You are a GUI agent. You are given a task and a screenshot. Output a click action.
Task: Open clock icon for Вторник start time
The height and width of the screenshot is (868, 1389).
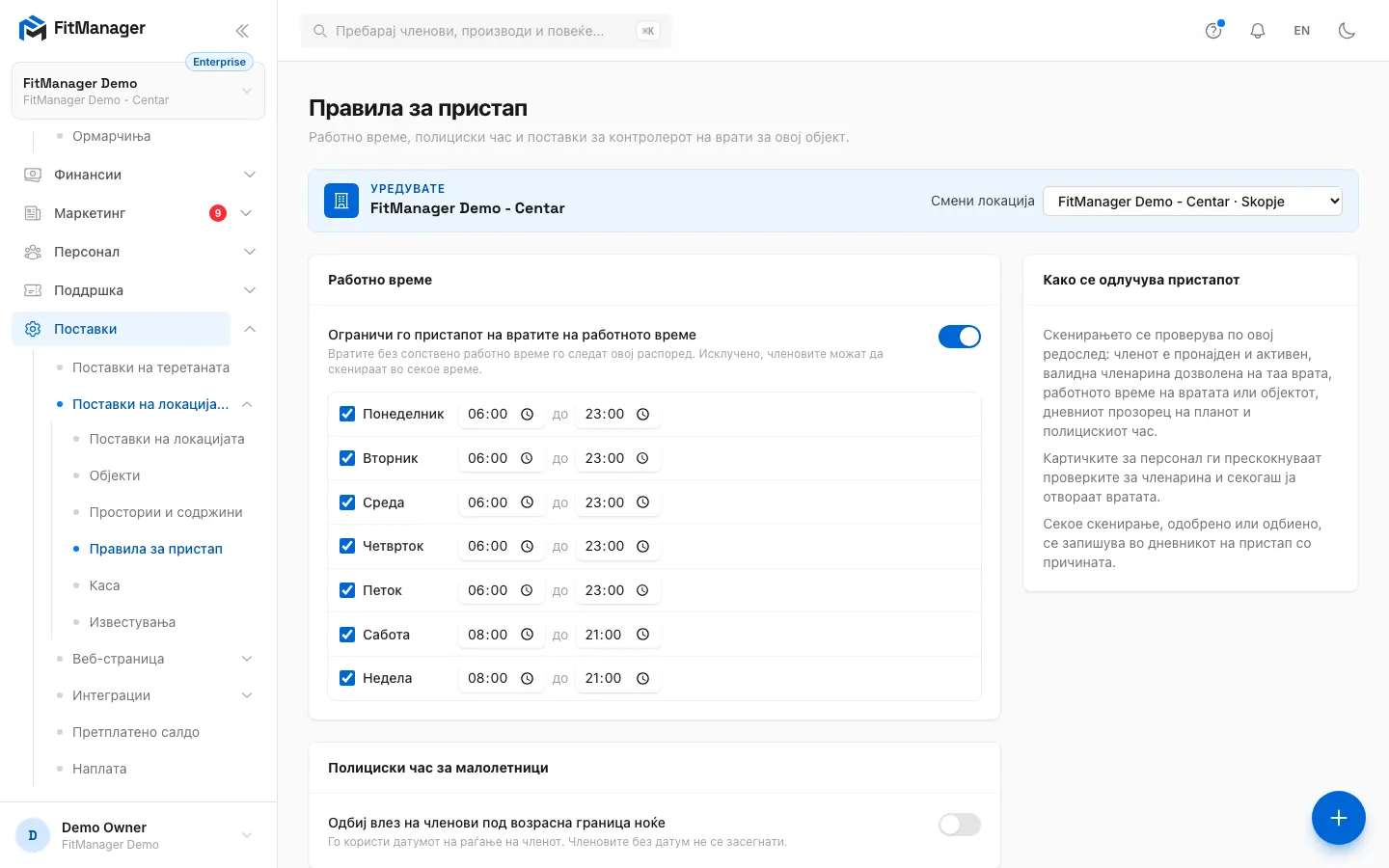(x=528, y=458)
